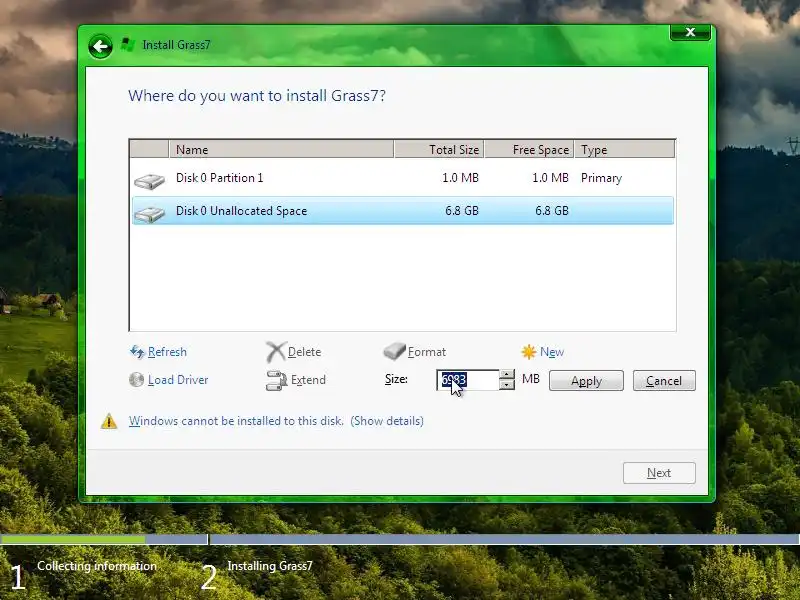Click the Grass7 flag logo in title bar
This screenshot has height=600, width=800.
(x=128, y=45)
